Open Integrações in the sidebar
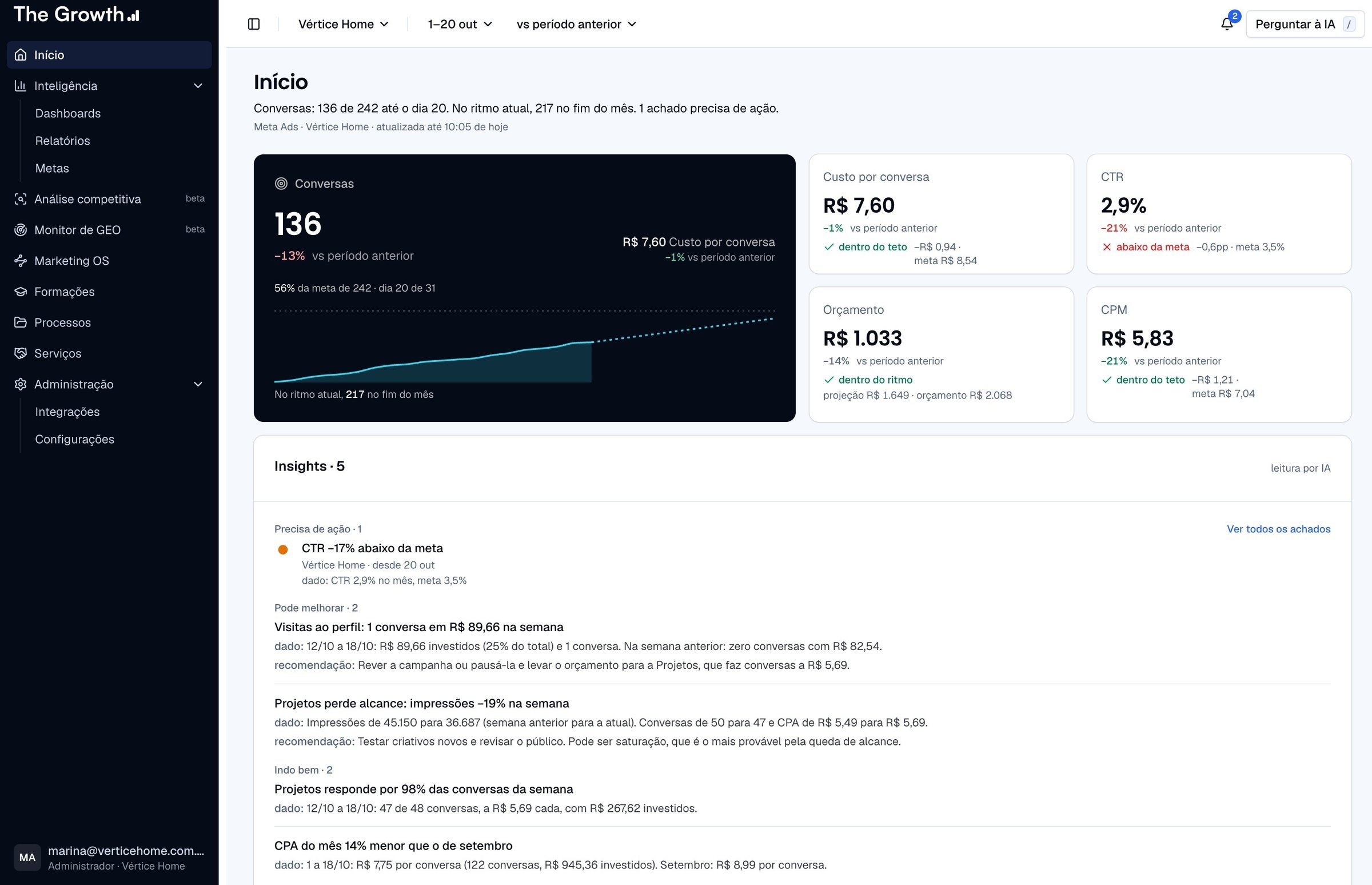This screenshot has height=885, width=1372. tap(67, 412)
